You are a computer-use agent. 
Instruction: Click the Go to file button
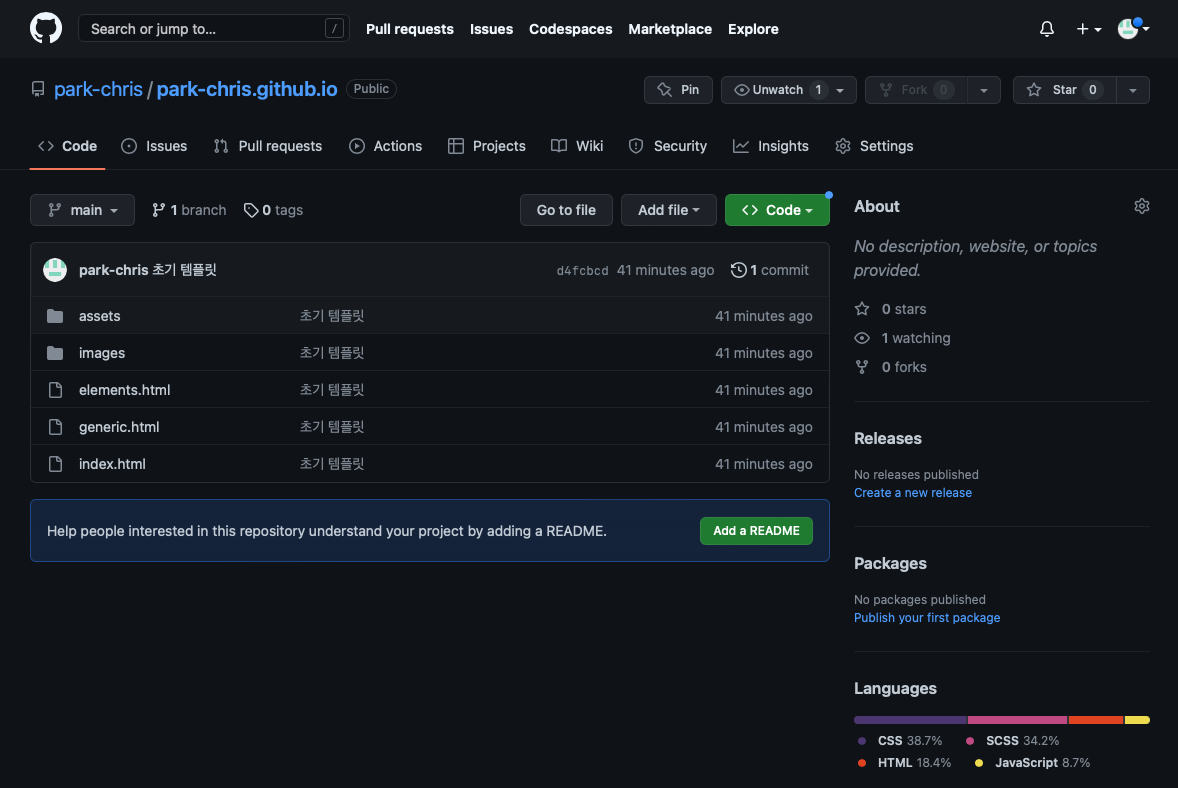[566, 210]
